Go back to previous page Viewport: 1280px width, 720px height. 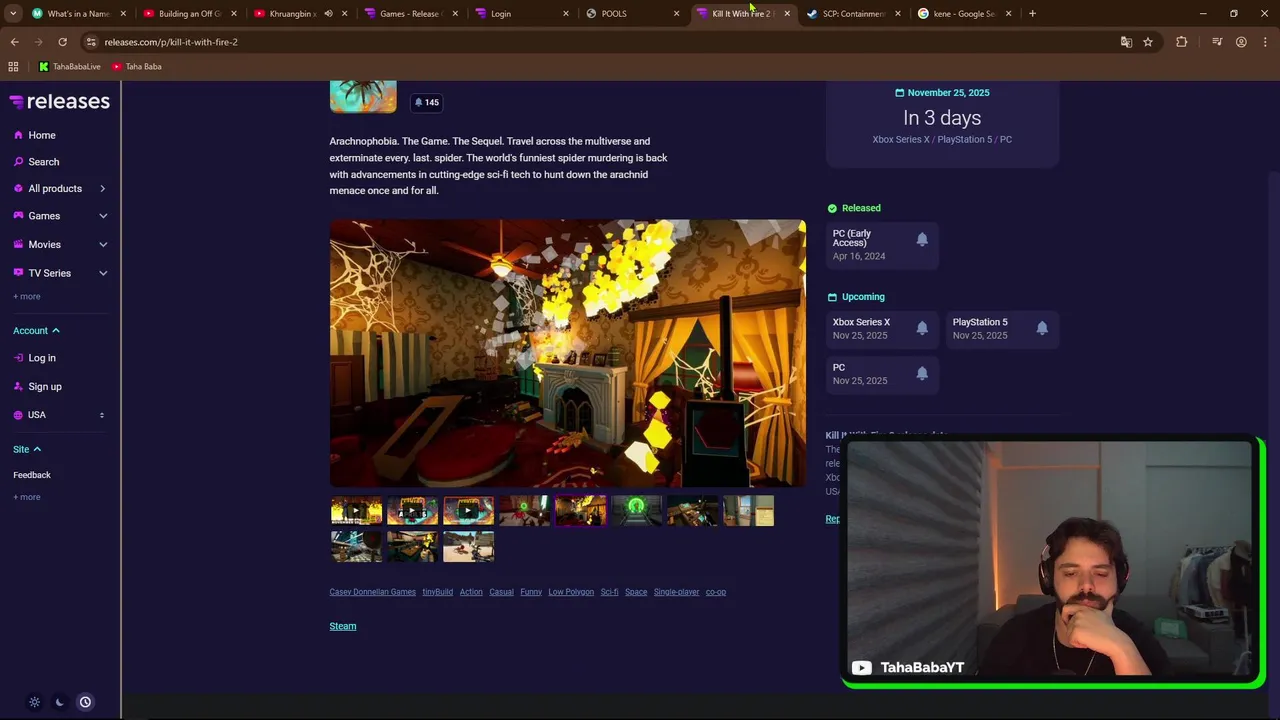(14, 42)
